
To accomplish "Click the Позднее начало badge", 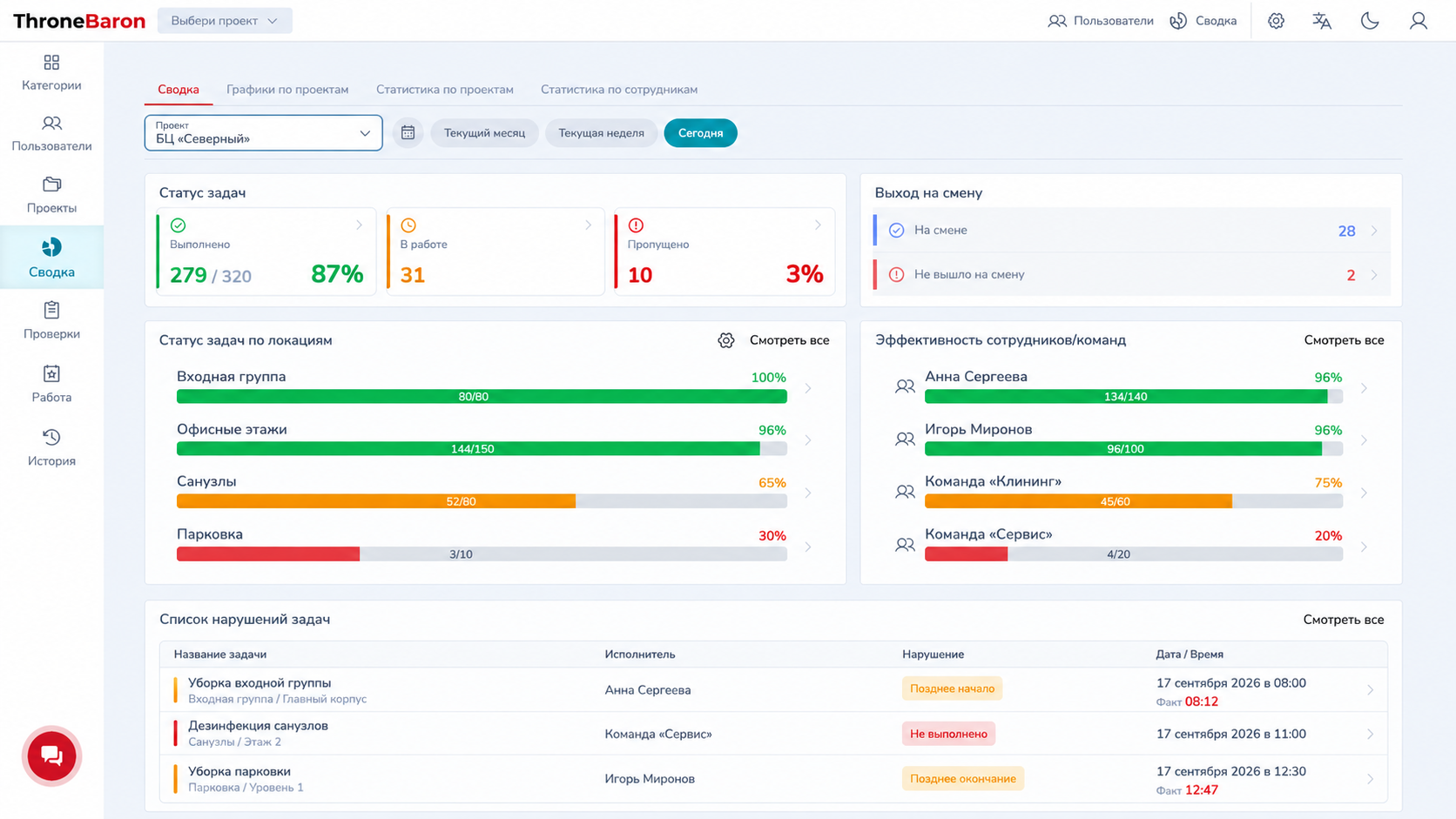I will pyautogui.click(x=952, y=688).
